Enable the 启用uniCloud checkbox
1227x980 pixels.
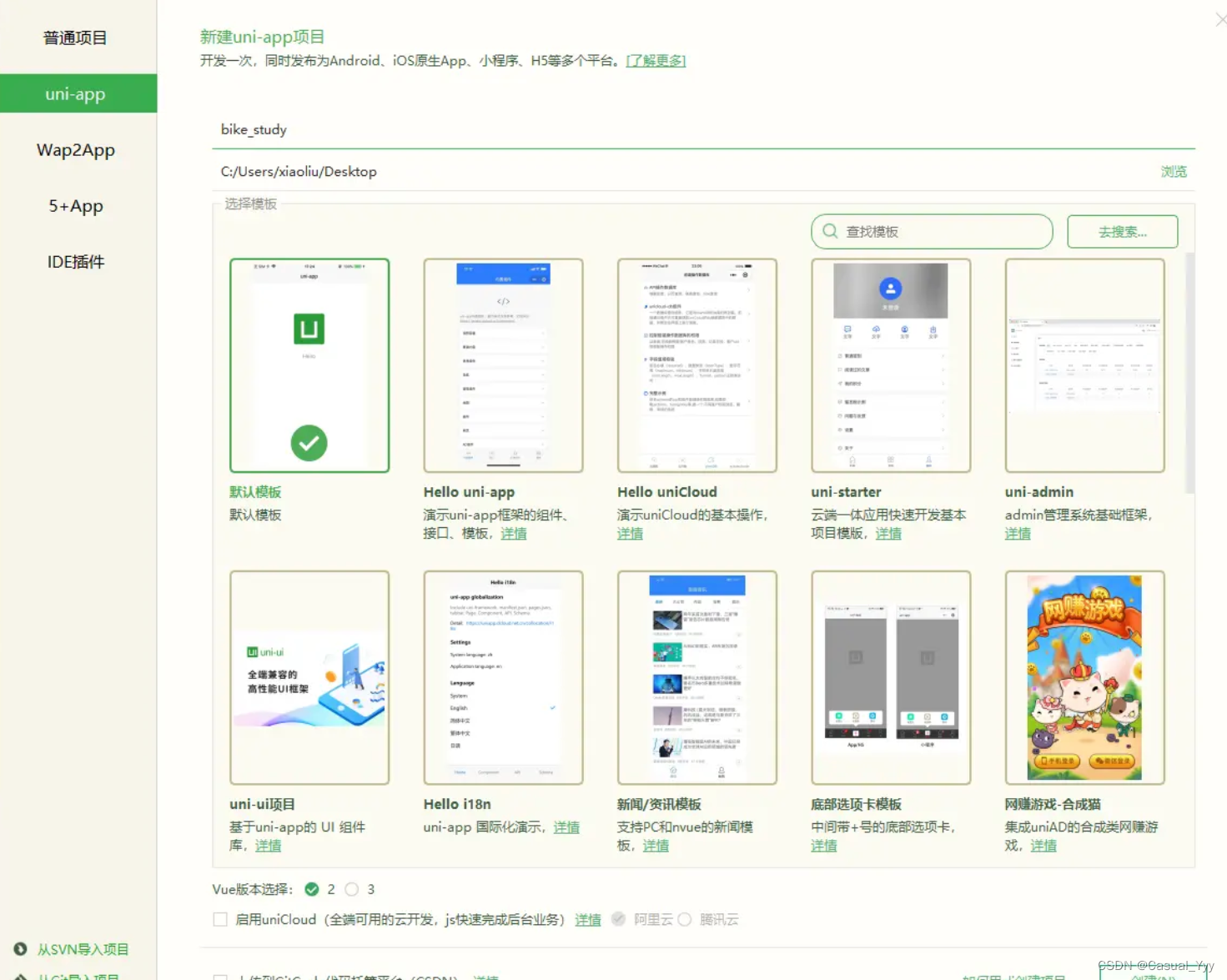tap(220, 919)
